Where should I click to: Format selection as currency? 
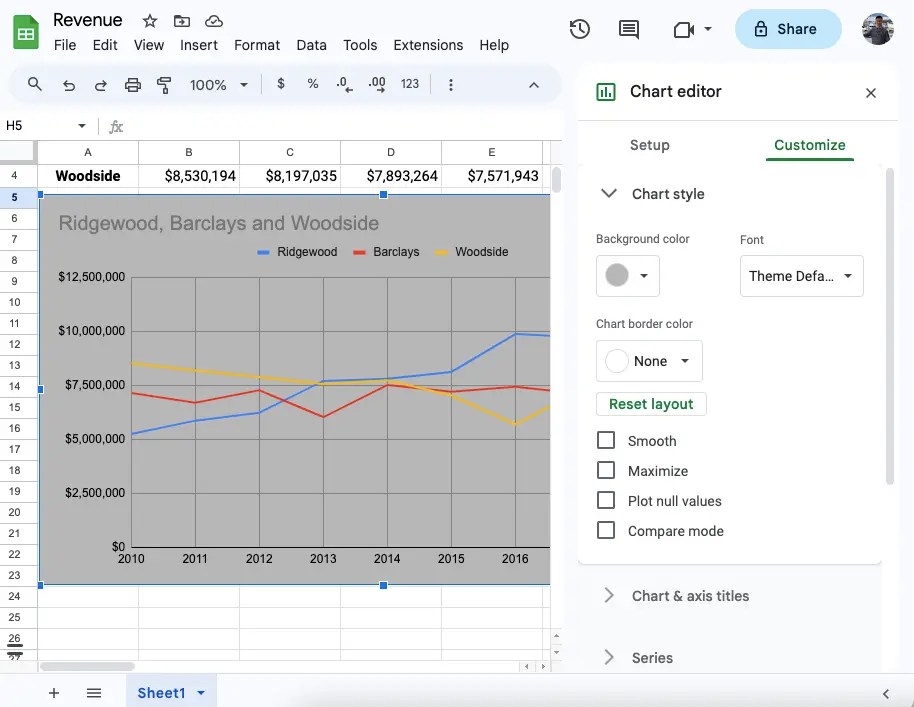(280, 84)
